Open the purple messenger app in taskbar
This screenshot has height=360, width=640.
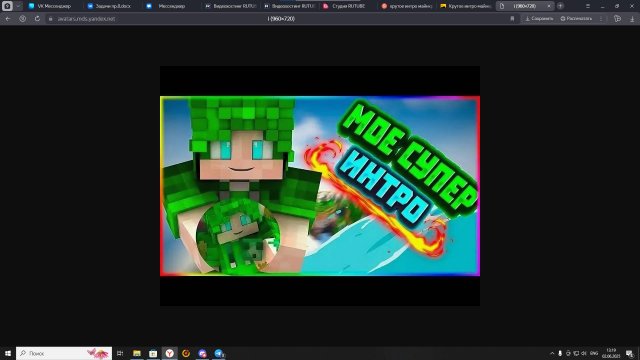click(202, 353)
